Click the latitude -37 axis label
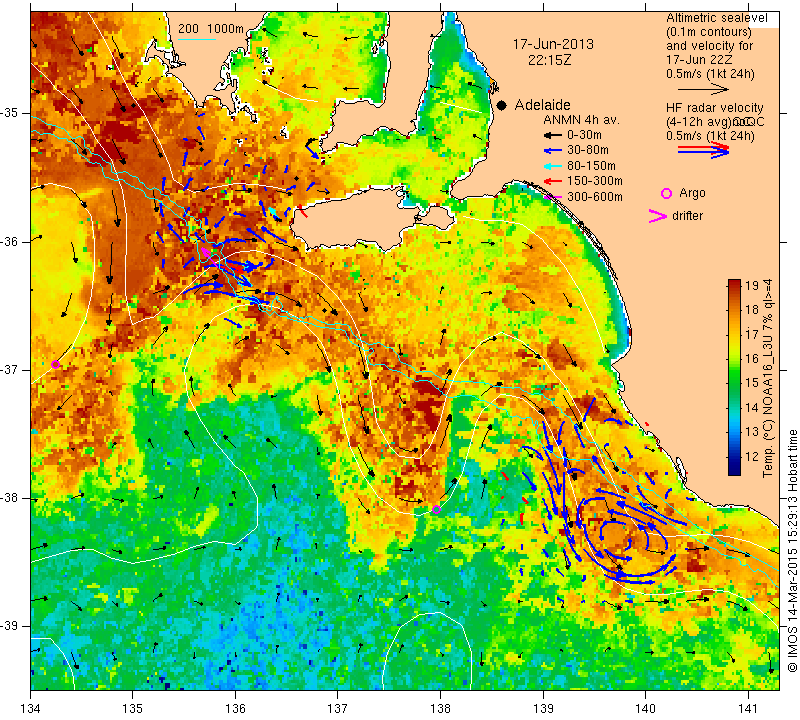 point(10,369)
